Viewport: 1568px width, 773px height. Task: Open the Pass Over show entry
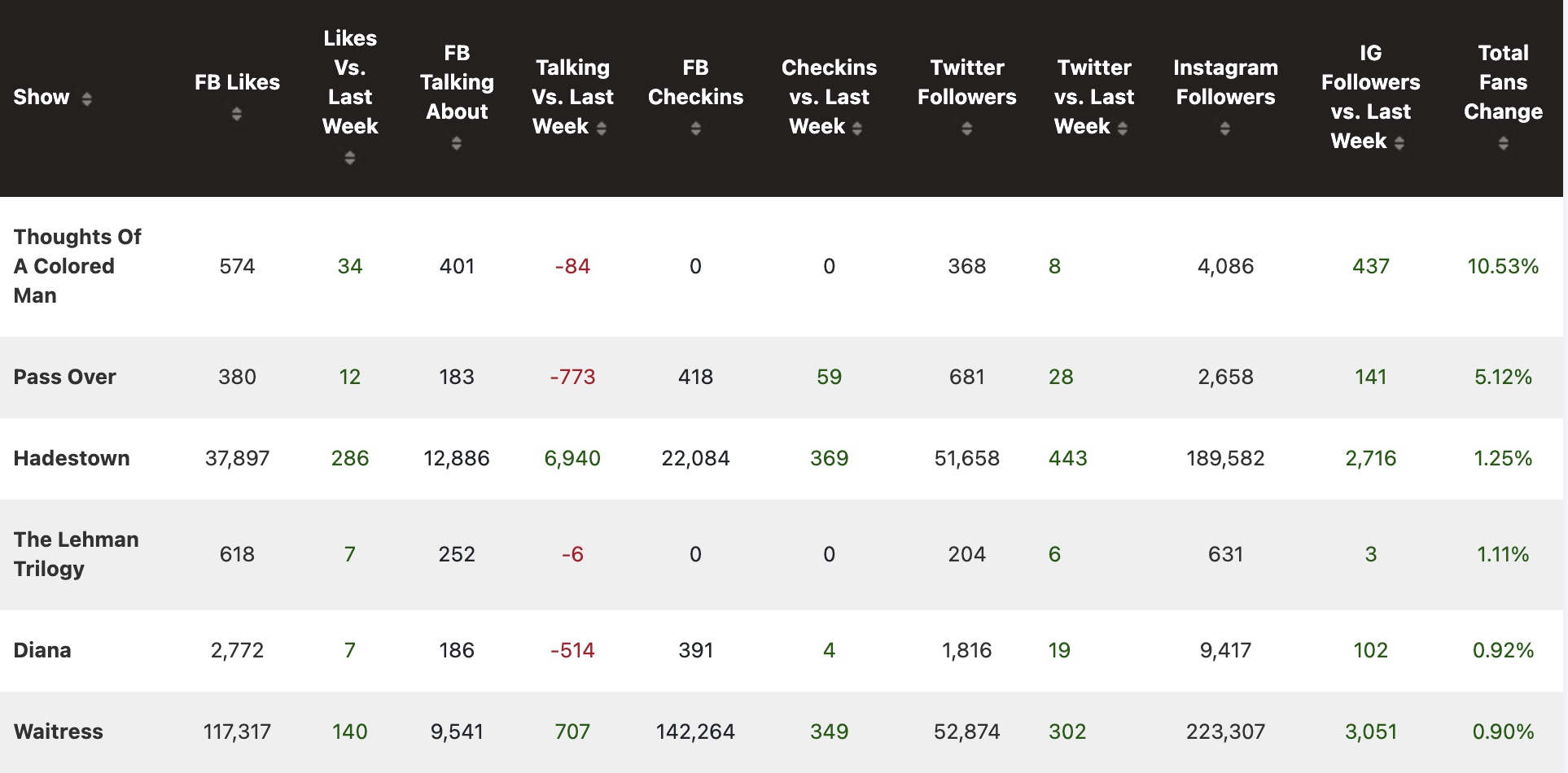(x=65, y=377)
